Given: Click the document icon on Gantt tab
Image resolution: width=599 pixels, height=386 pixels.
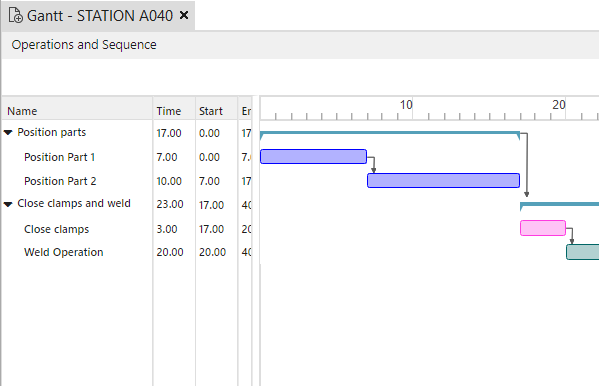Looking at the screenshot, I should coord(15,16).
